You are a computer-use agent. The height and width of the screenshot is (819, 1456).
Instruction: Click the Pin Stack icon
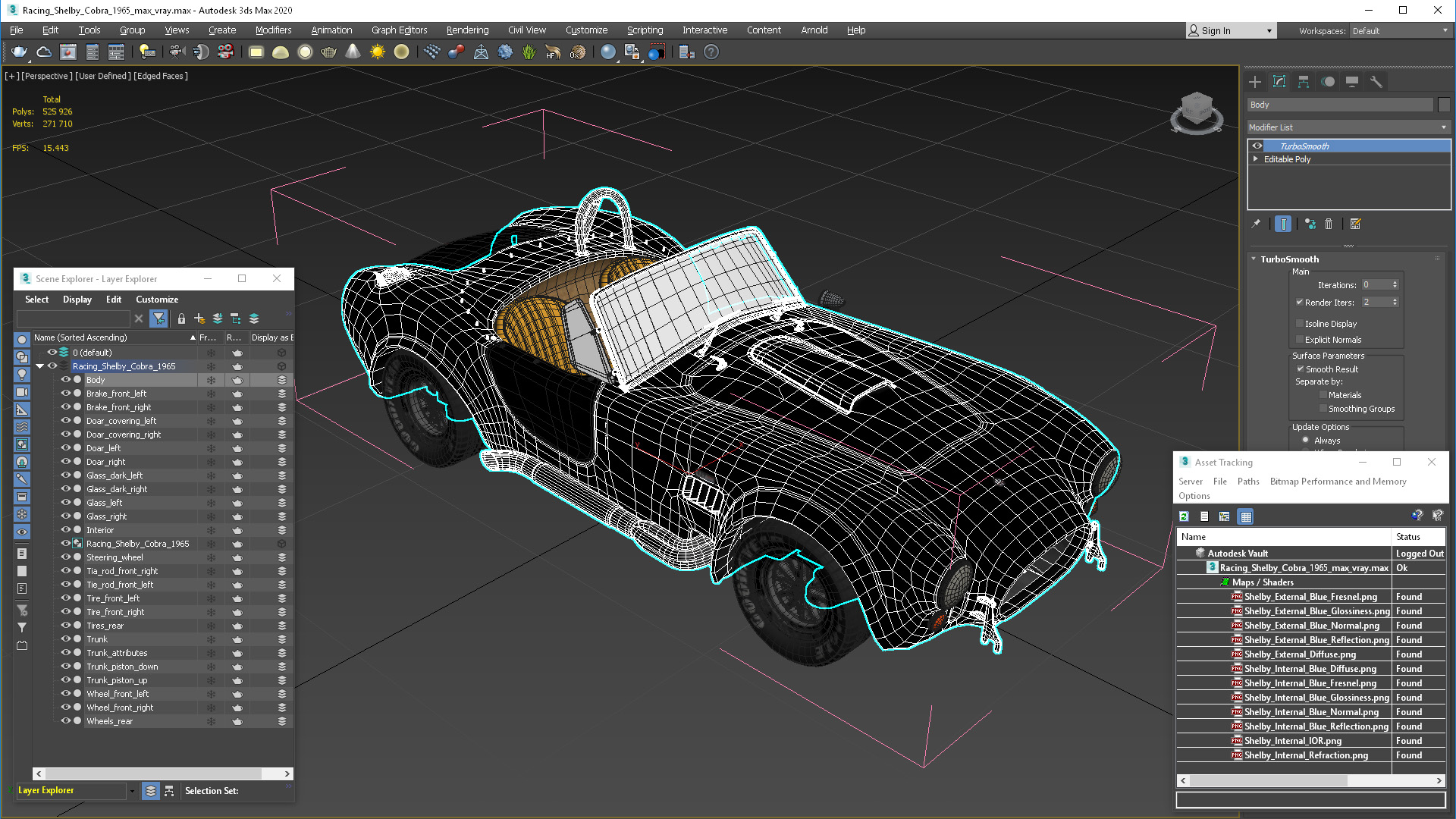point(1256,224)
